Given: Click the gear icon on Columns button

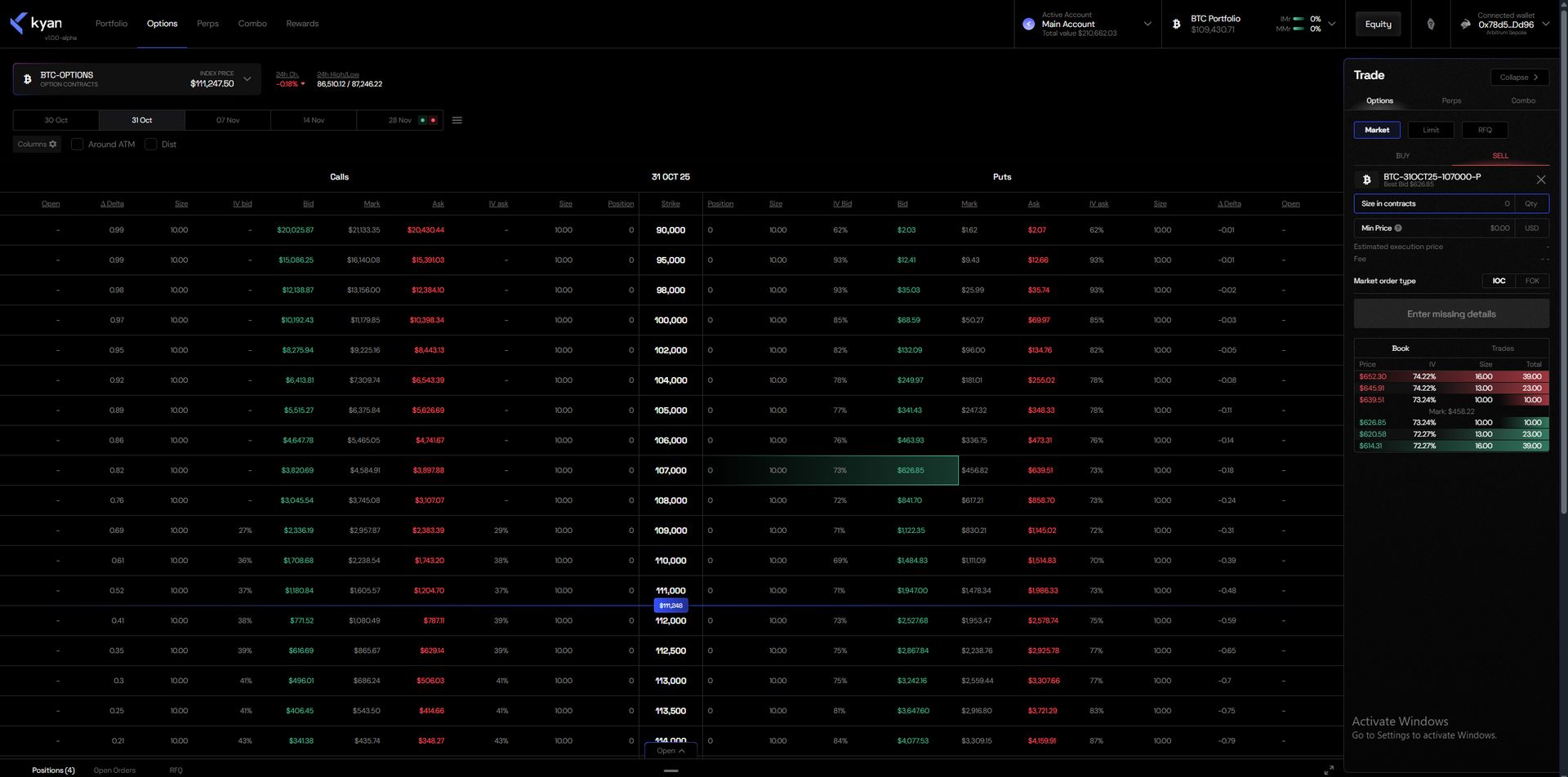Looking at the screenshot, I should [53, 144].
